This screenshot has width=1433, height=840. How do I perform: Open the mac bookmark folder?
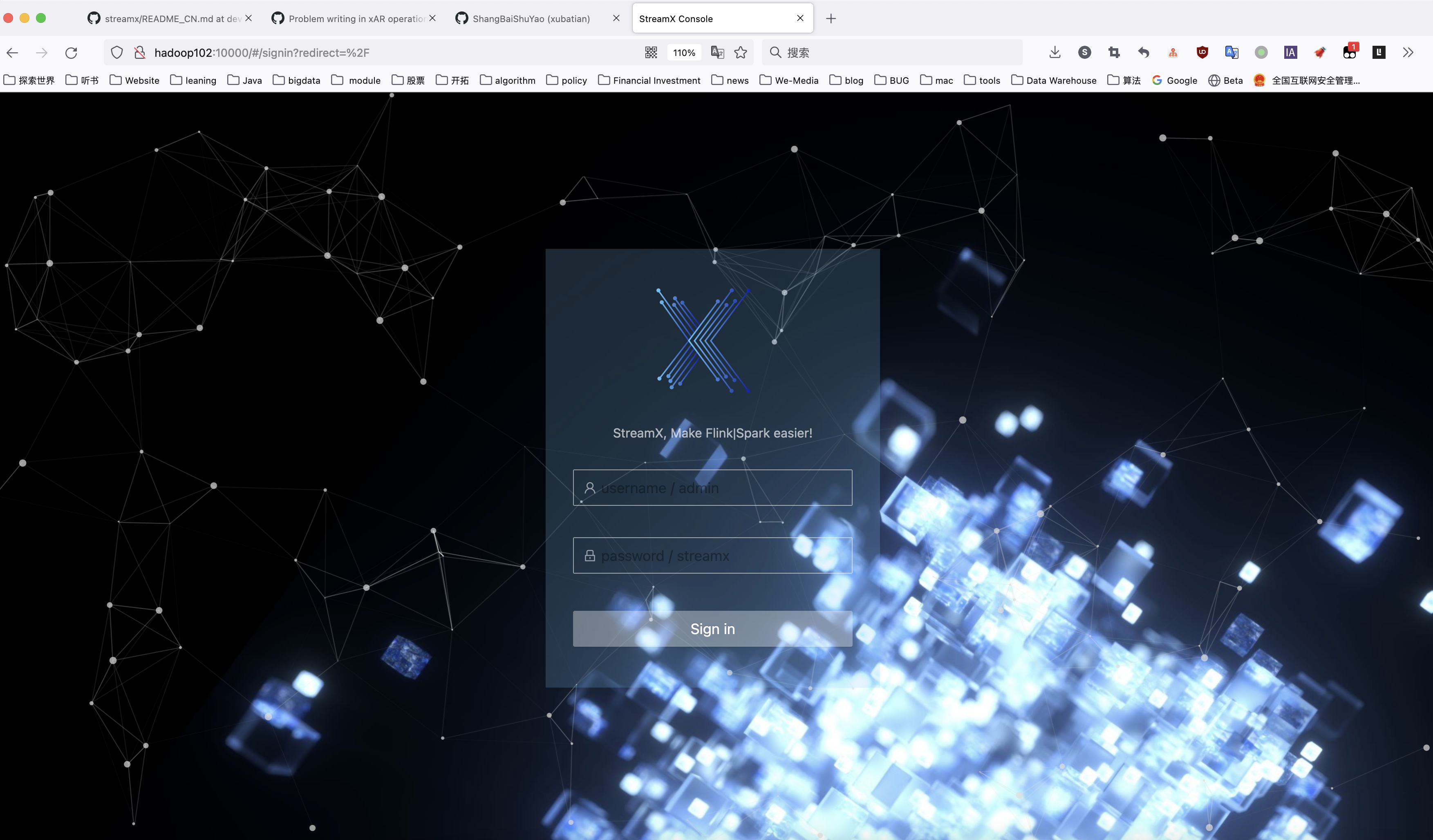pyautogui.click(x=936, y=80)
